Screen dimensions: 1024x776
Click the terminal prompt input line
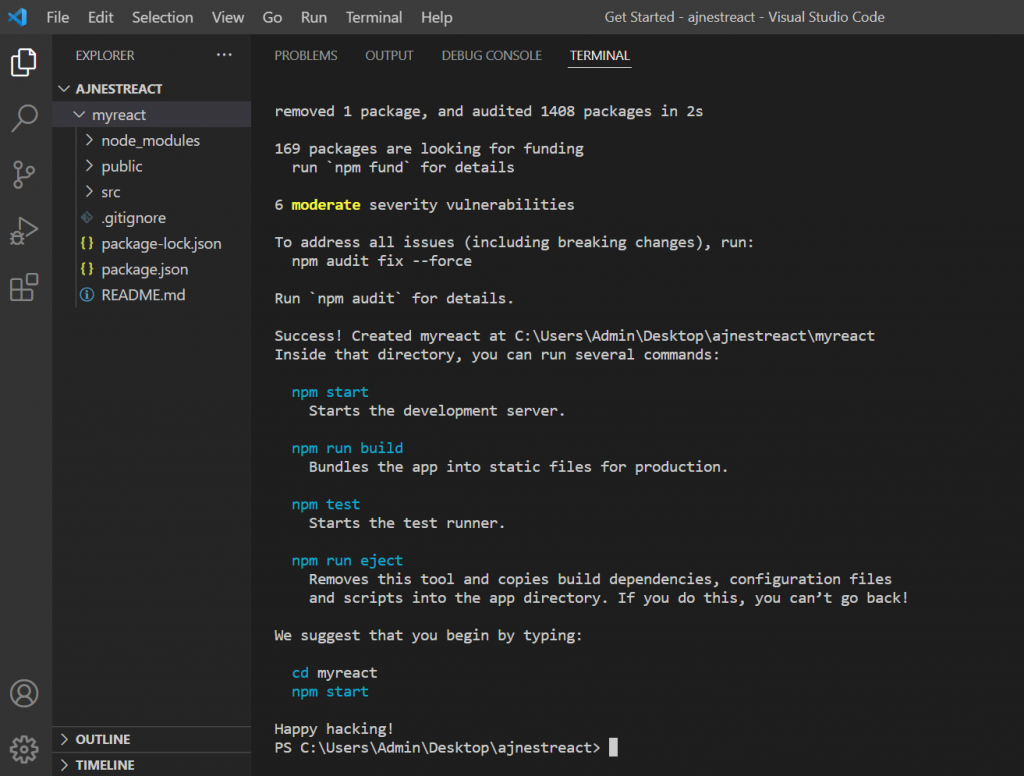pyautogui.click(x=445, y=747)
